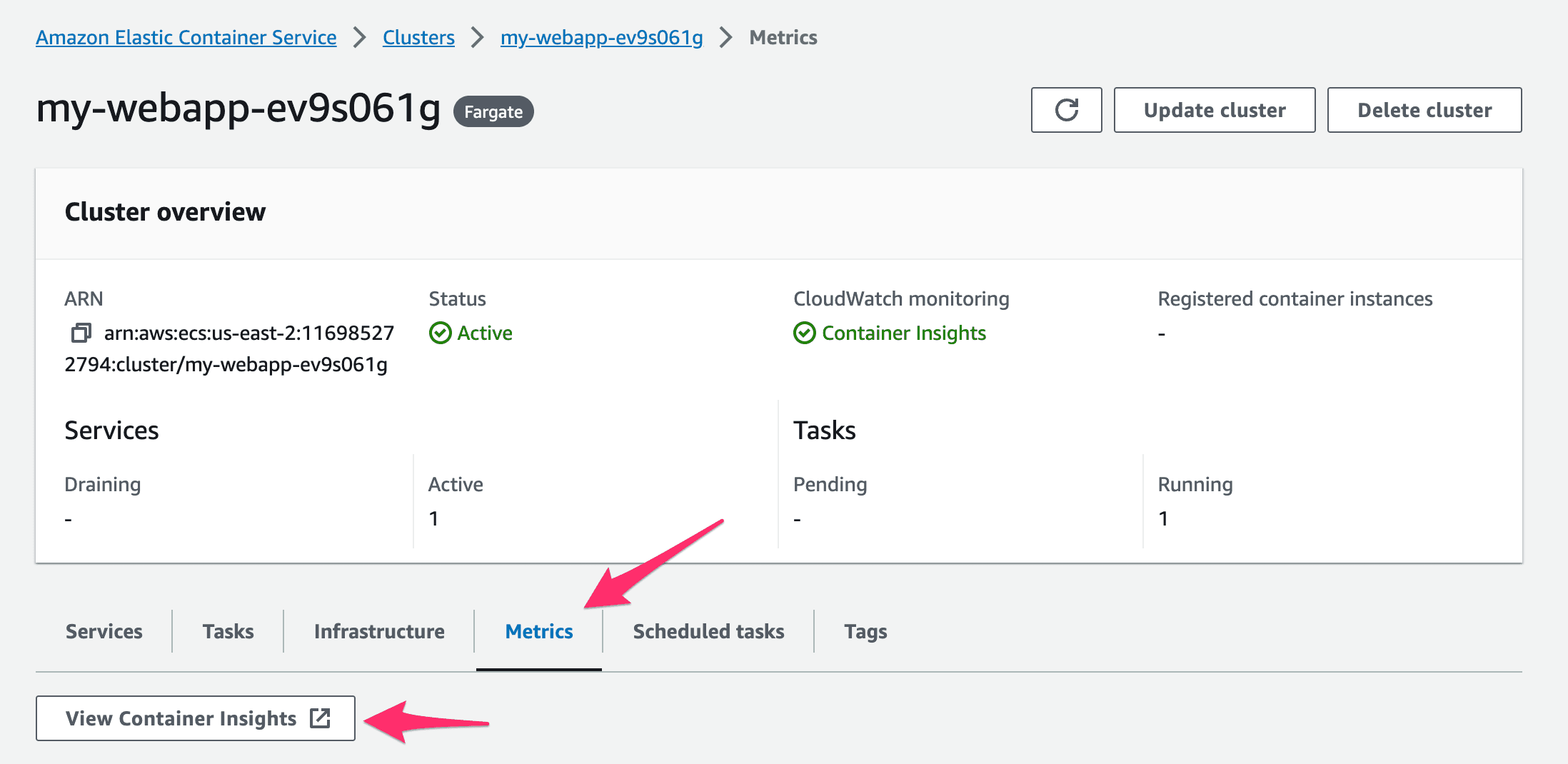Screen dimensions: 1568x764
Task: Copy the cluster ARN with copy icon
Action: 81,333
